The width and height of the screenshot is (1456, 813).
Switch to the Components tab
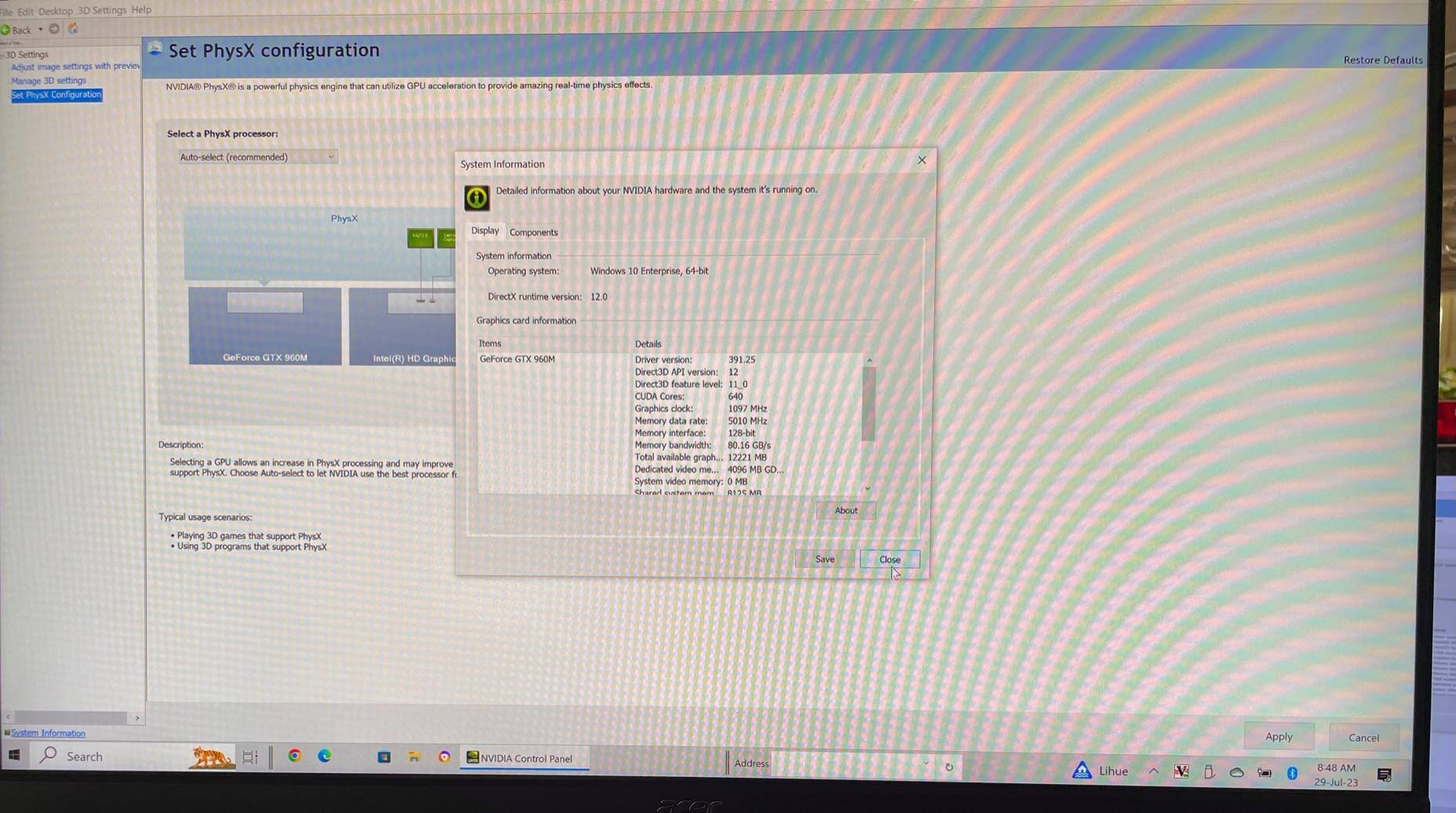pos(533,232)
